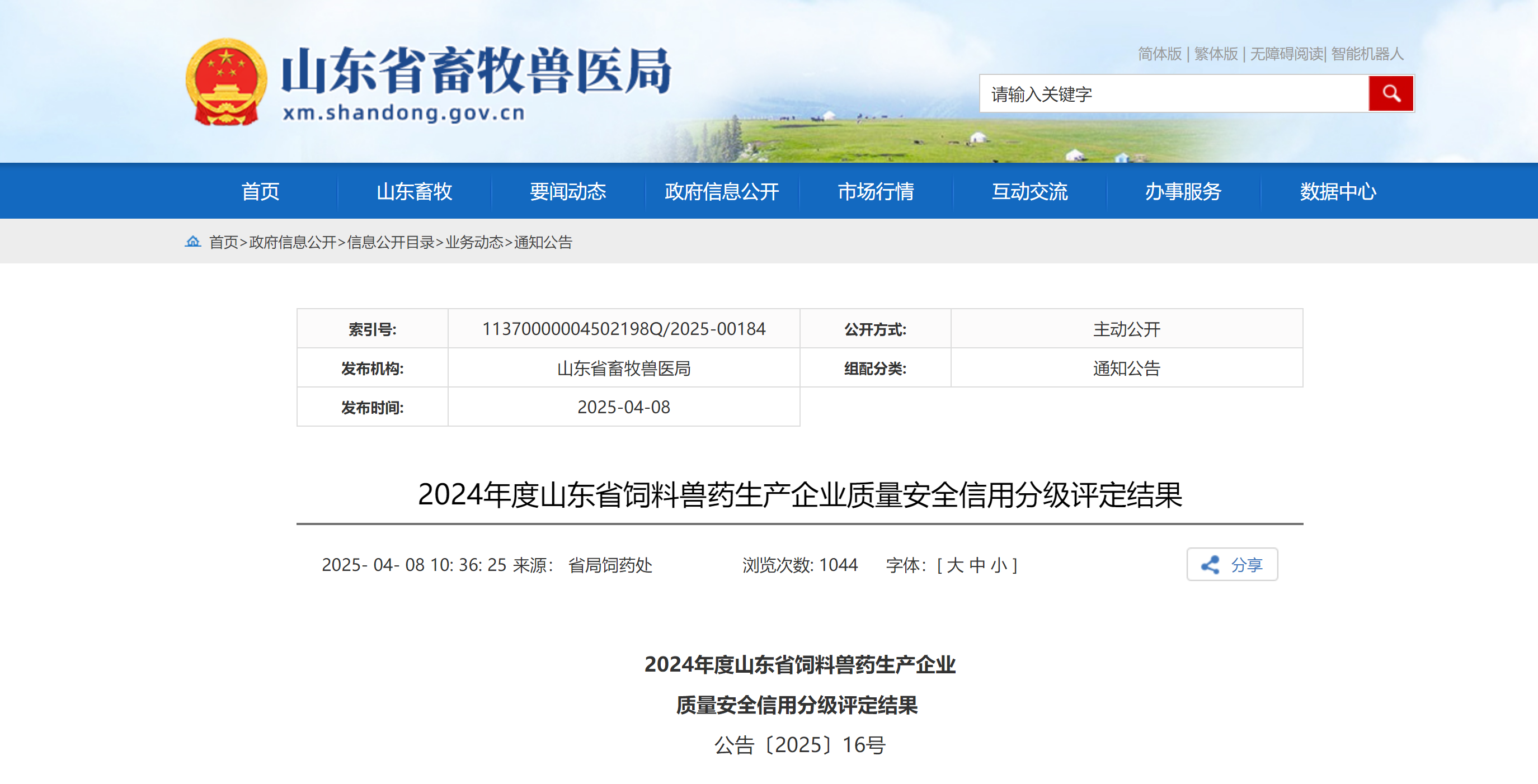Go to 要闻动态 in navigation bar

pyautogui.click(x=568, y=191)
